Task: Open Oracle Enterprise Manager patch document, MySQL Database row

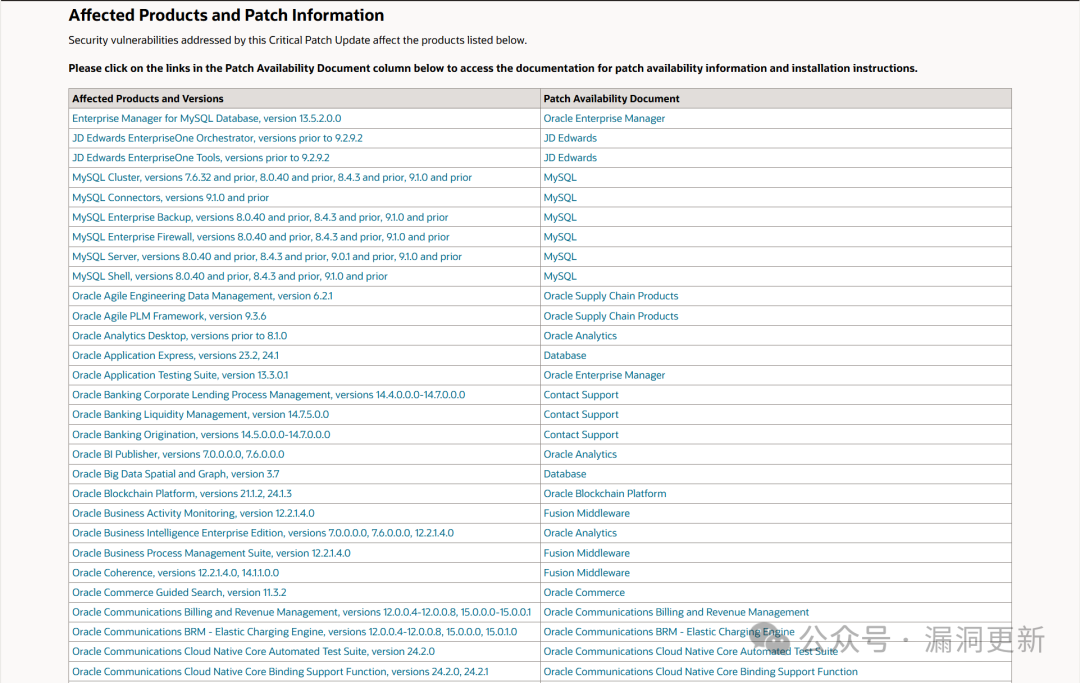Action: [604, 118]
